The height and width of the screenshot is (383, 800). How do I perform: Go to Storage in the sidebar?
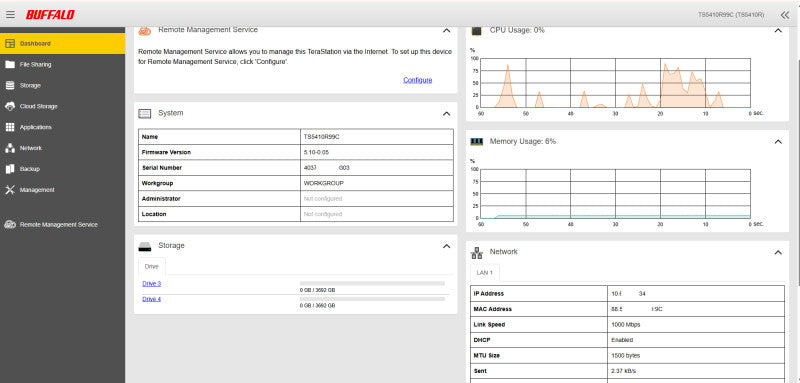[x=62, y=86]
